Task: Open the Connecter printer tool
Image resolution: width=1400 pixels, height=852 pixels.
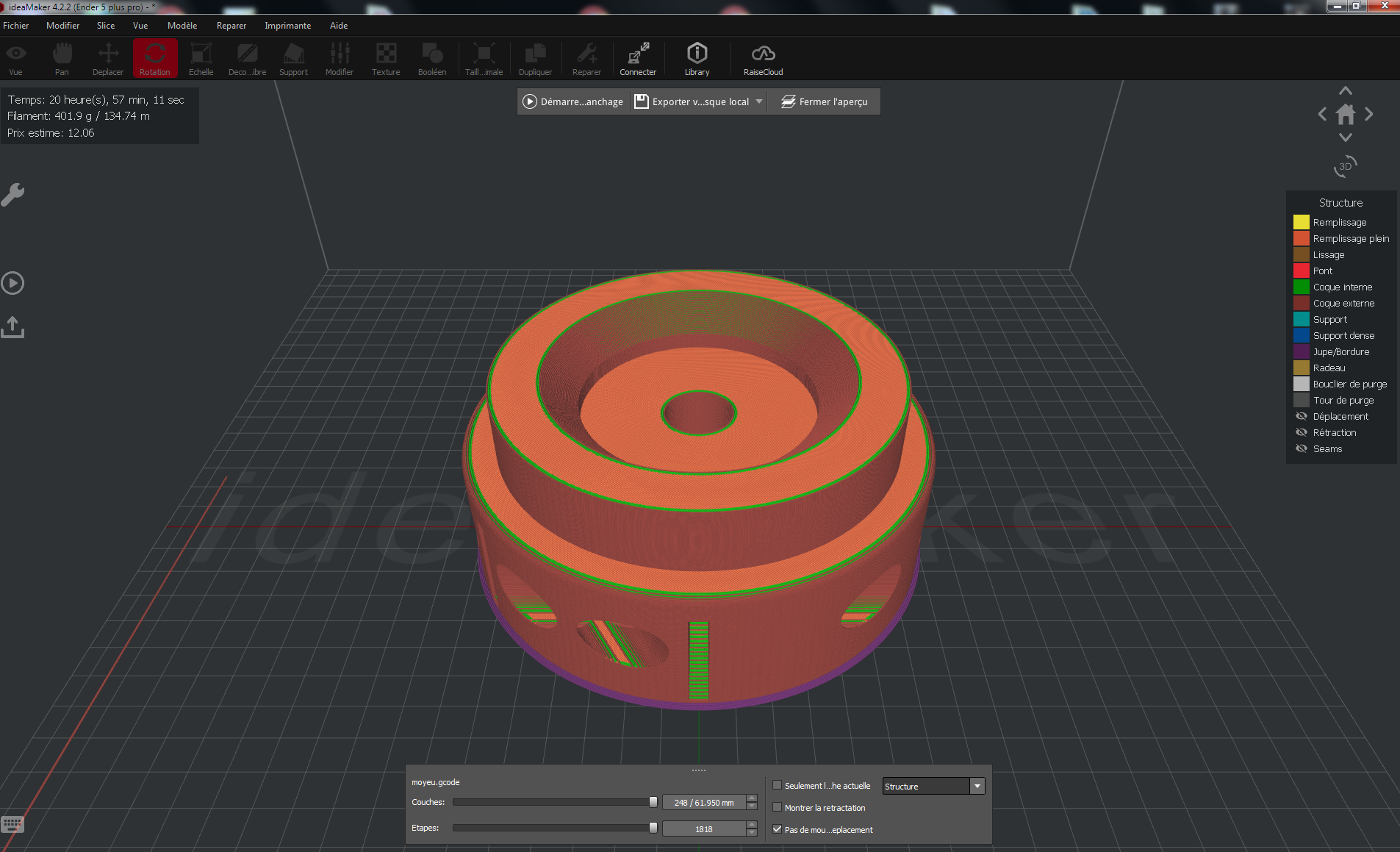Action: (x=638, y=58)
